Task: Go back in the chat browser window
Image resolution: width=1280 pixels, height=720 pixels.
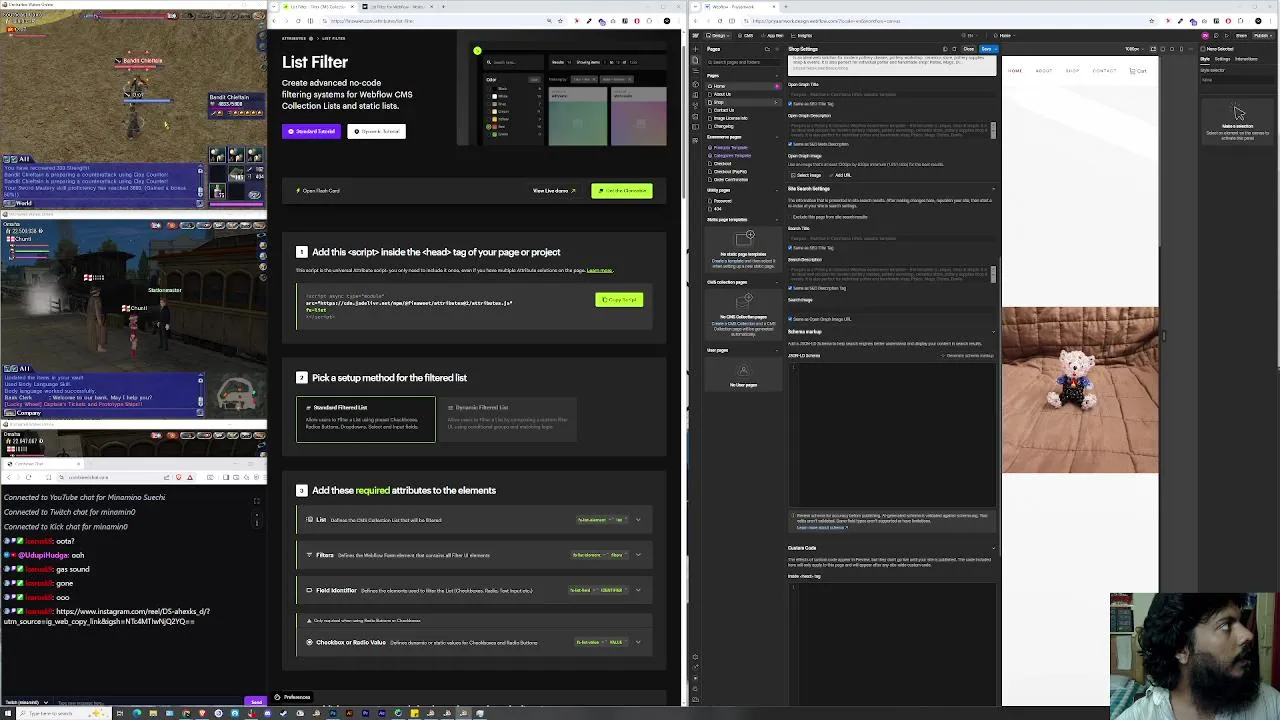Action: 9,477
